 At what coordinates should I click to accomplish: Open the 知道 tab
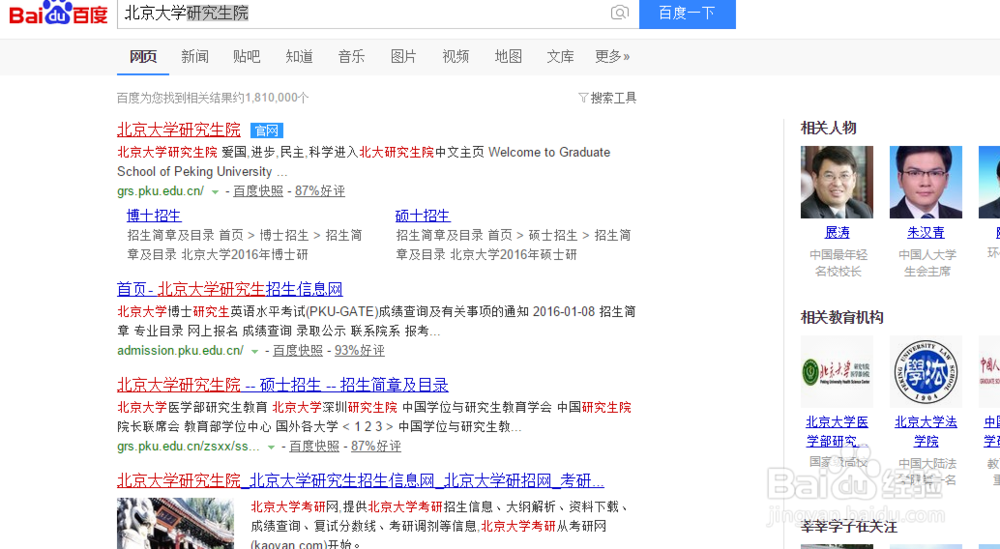[299, 57]
